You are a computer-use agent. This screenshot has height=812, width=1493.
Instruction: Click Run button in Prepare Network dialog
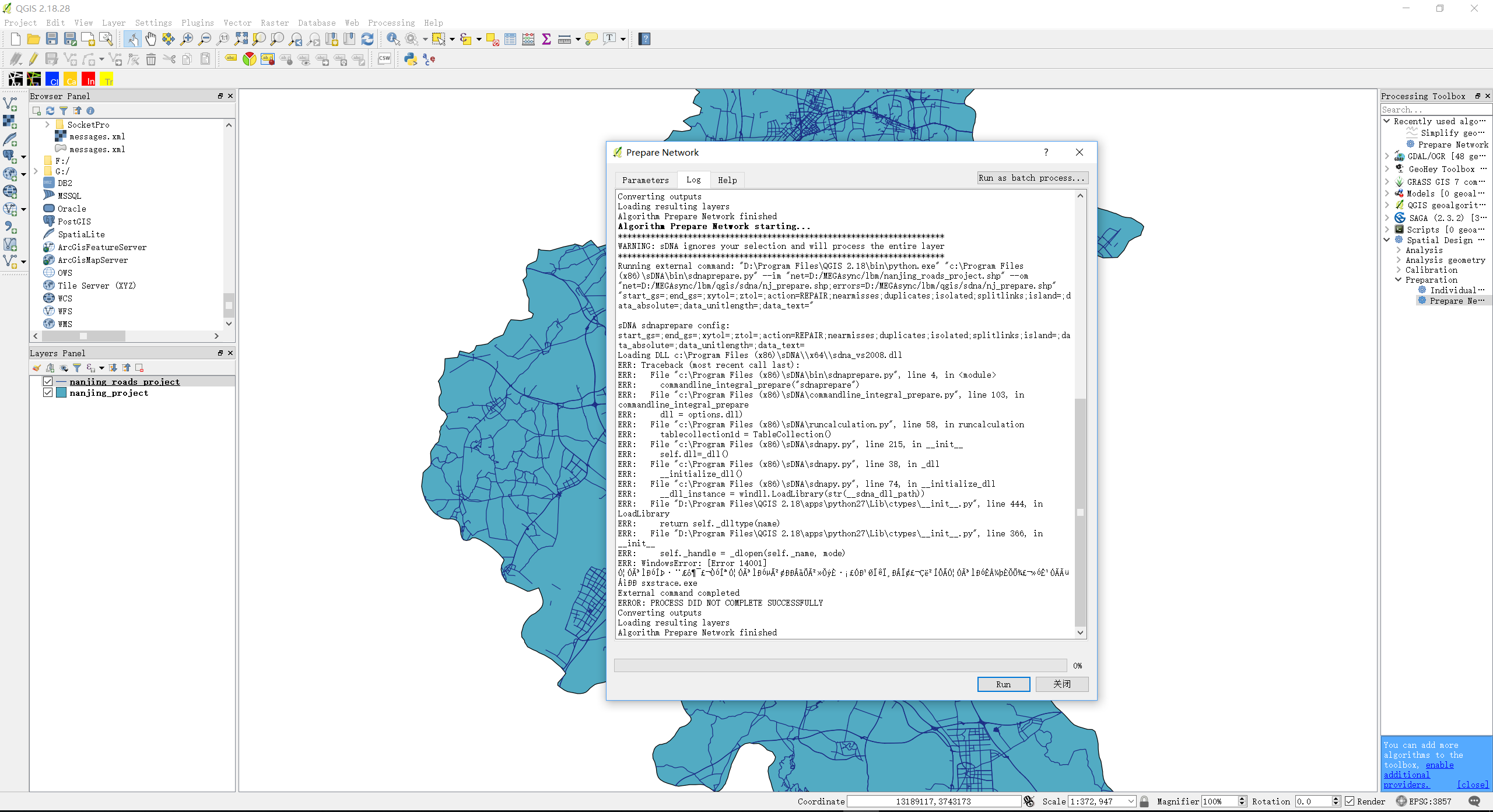[x=1004, y=684]
